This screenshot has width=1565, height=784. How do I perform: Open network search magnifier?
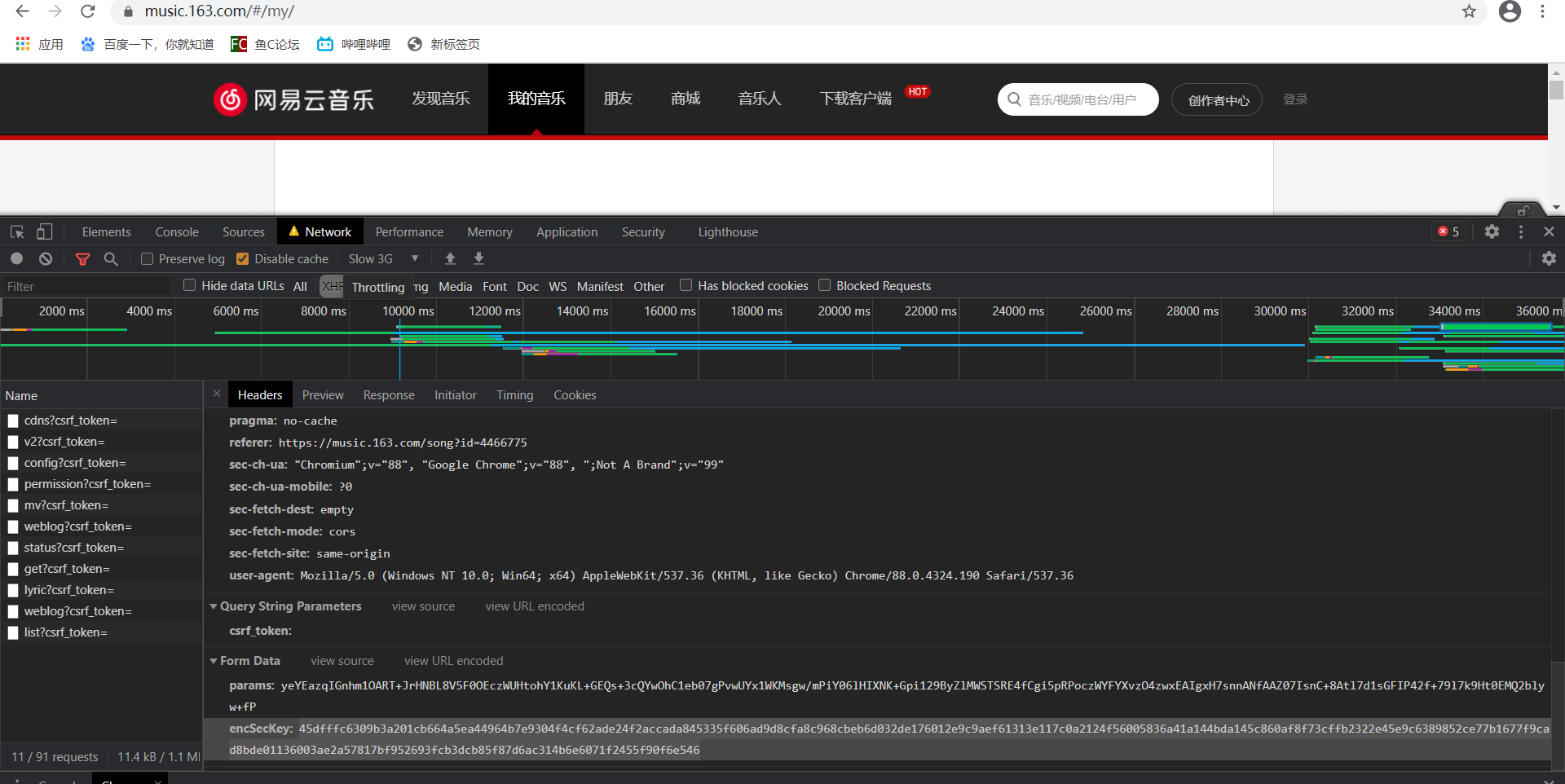(x=111, y=259)
